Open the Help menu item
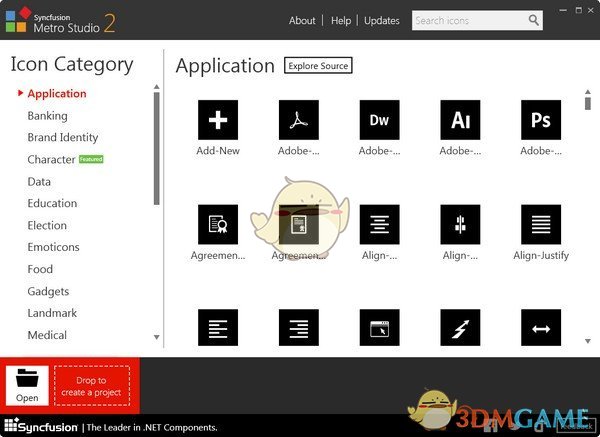Viewport: 600px width, 437px height. click(341, 20)
